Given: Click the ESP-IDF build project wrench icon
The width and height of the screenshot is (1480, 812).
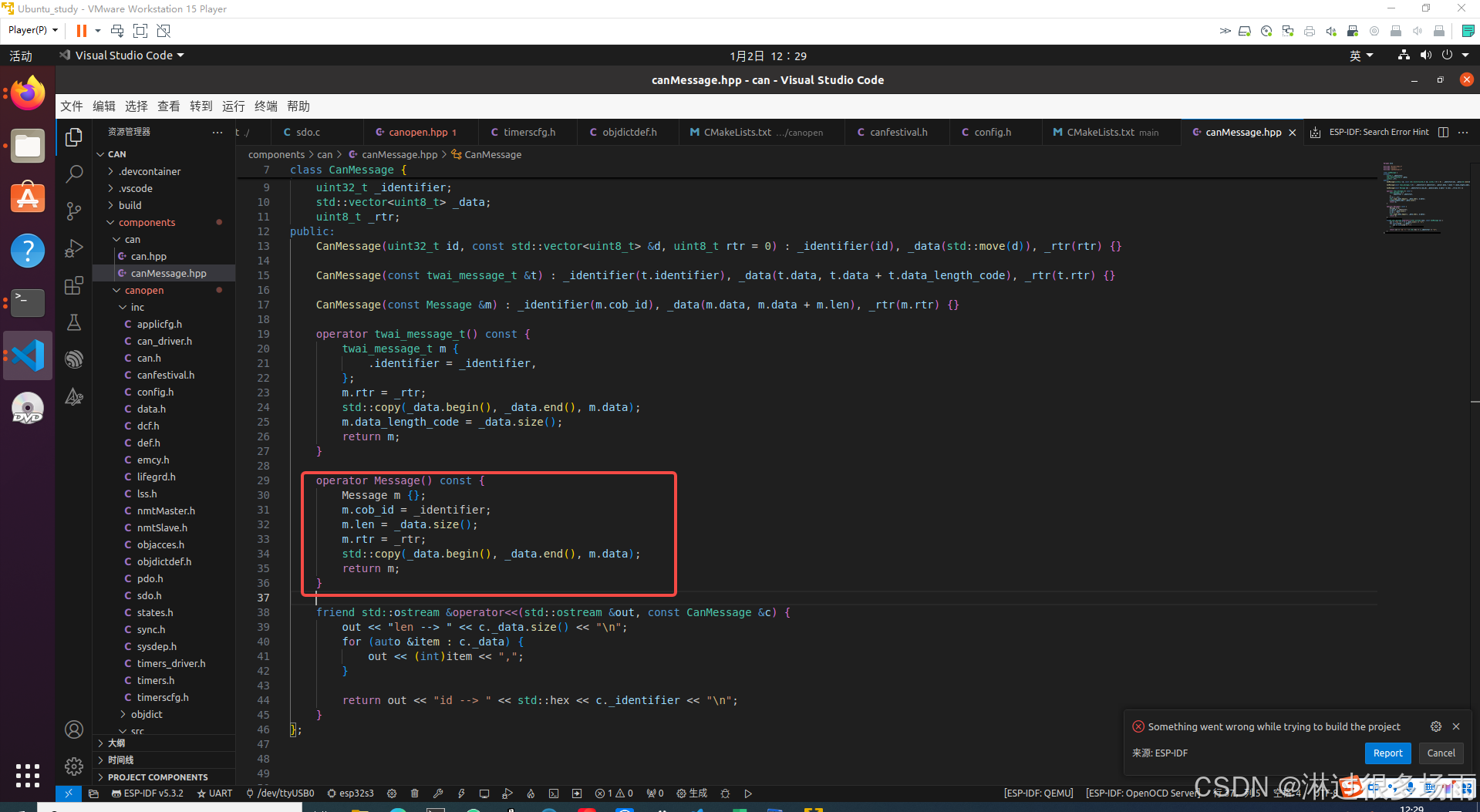Looking at the screenshot, I should [x=438, y=793].
